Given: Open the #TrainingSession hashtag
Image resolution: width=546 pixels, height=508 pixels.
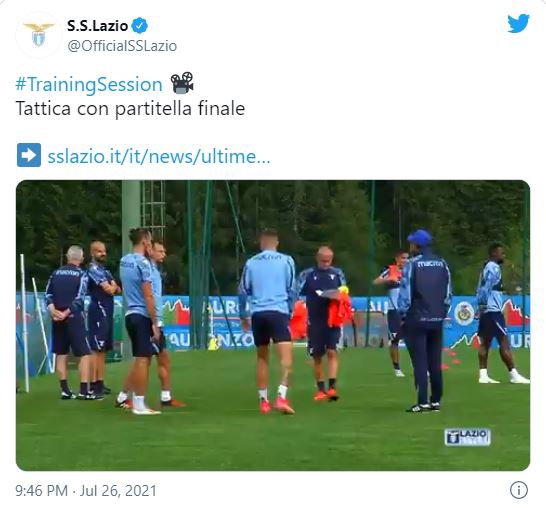Looking at the screenshot, I should tap(89, 85).
